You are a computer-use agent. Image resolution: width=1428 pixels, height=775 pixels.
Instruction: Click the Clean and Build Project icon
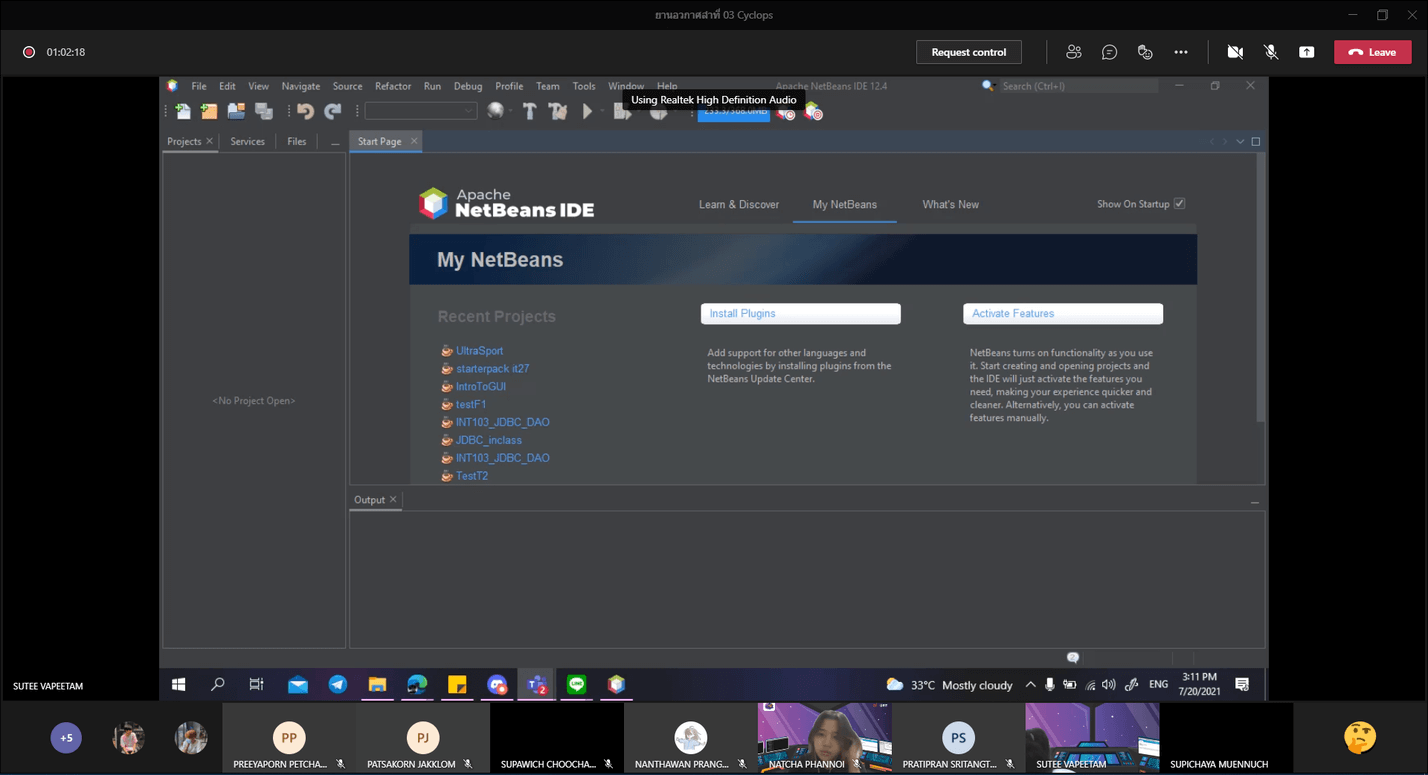click(558, 111)
